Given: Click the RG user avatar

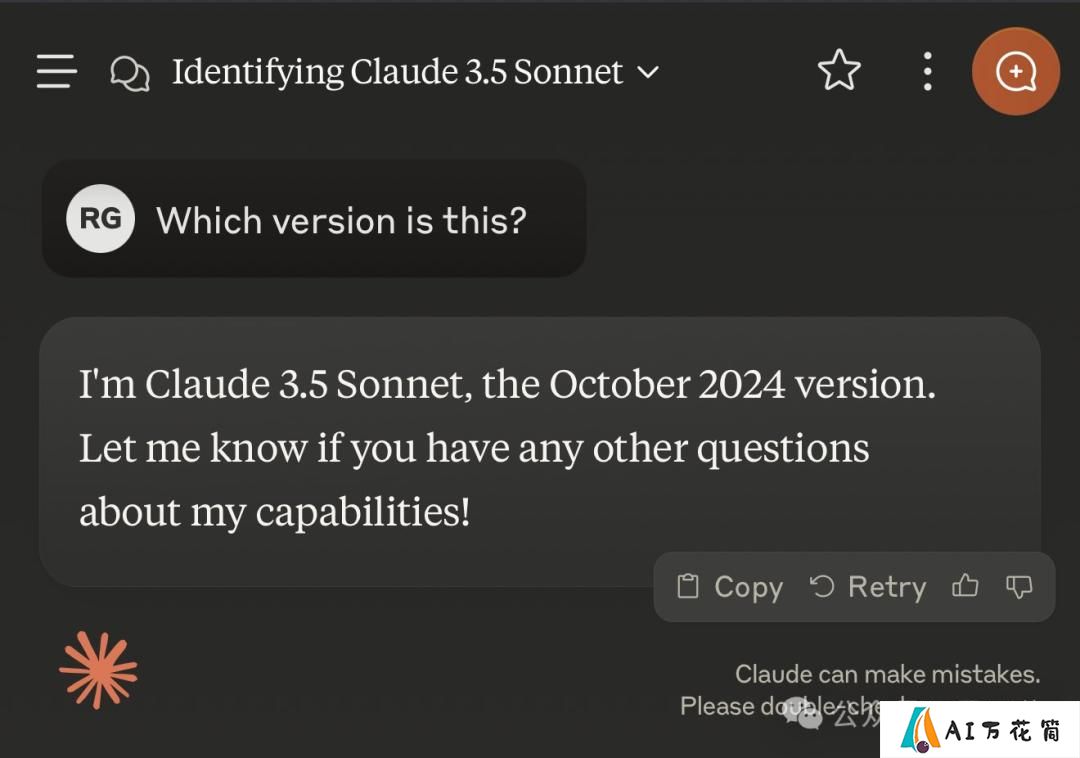Looking at the screenshot, I should [x=101, y=218].
